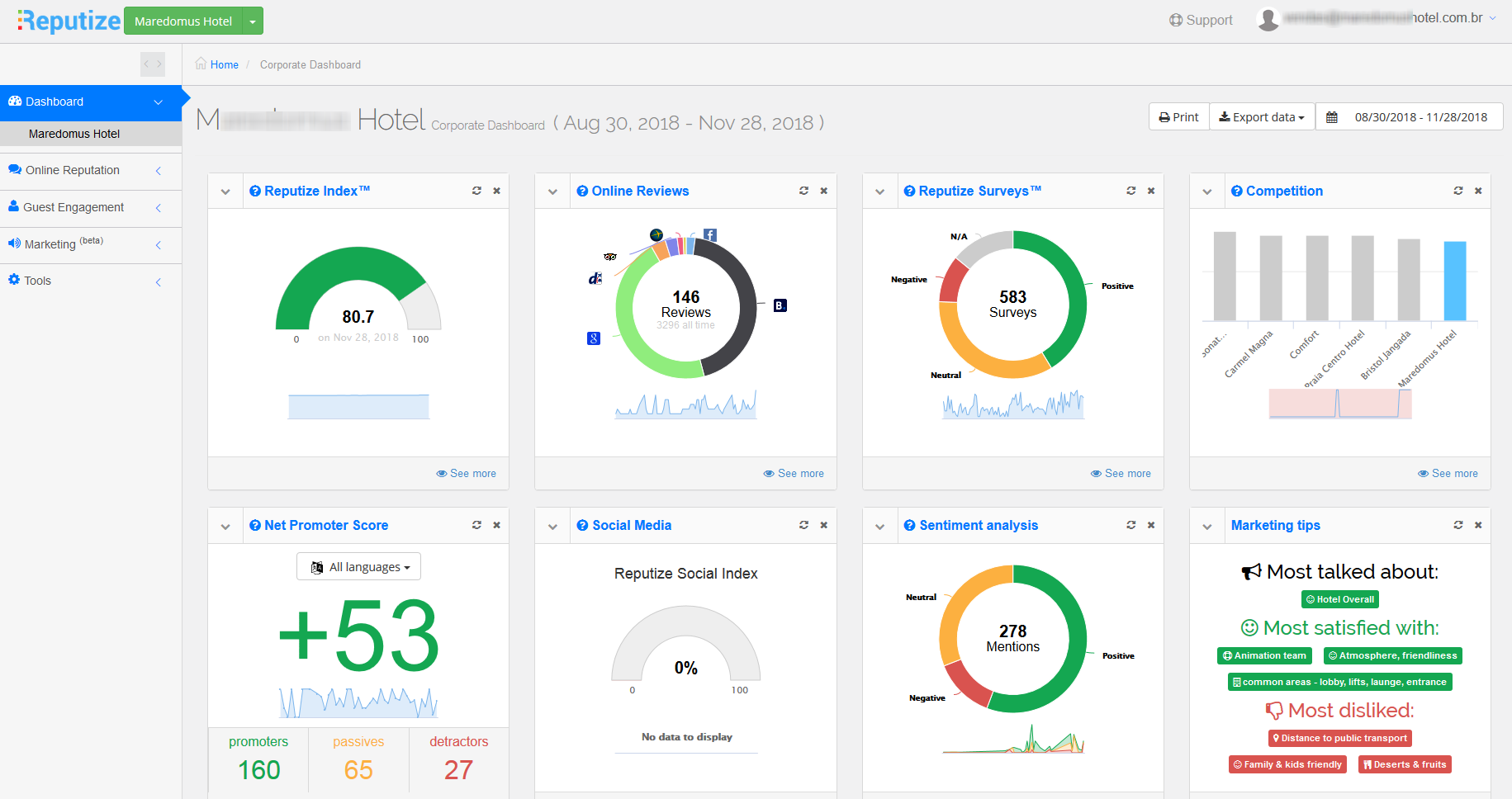Viewport: 1512px width, 799px height.
Task: Click the Maredomus Hotel green button
Action: 183,21
